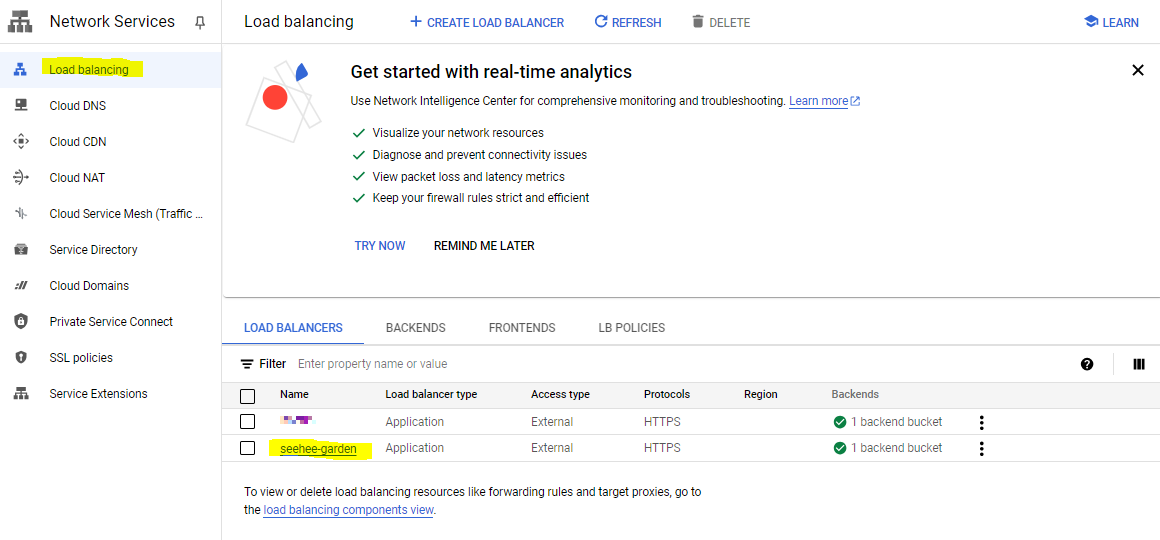Click Try Now in the analytics banner

point(380,246)
